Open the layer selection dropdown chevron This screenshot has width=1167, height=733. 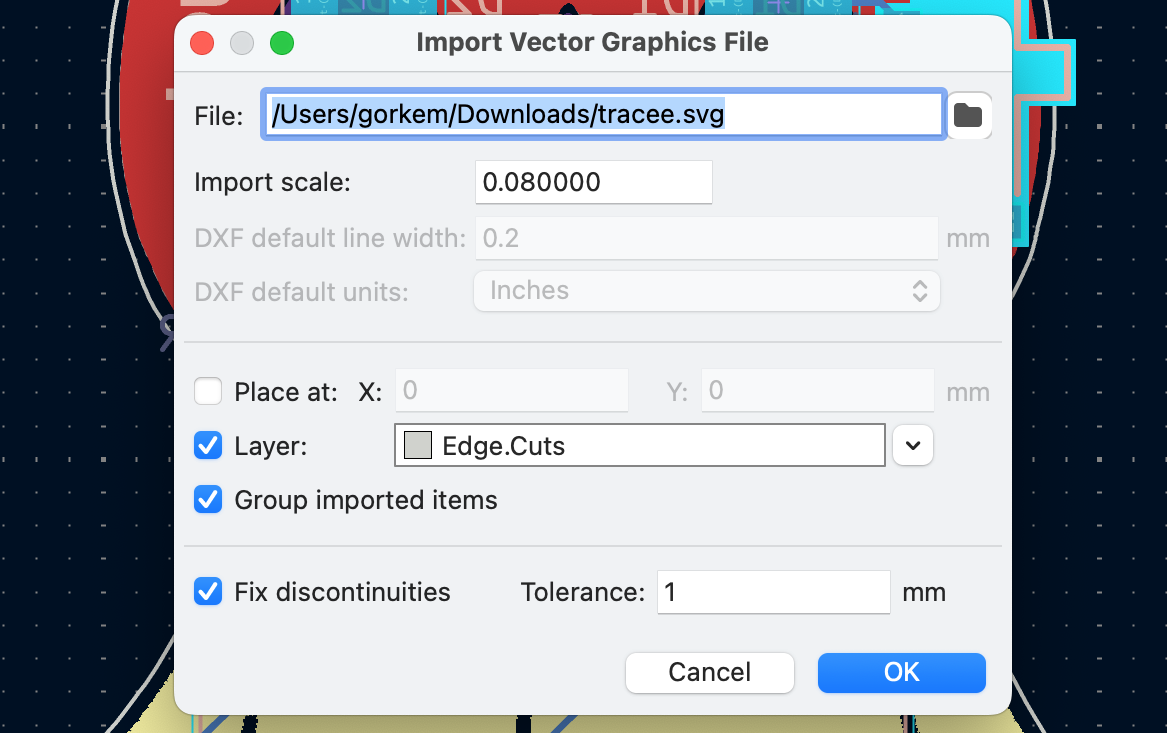coord(912,445)
